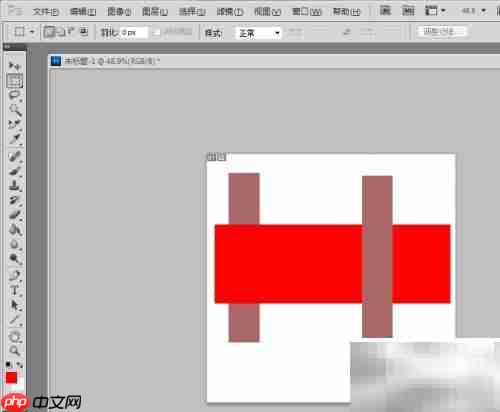
Task: Choose New Selection mode in options bar
Action: point(49,32)
